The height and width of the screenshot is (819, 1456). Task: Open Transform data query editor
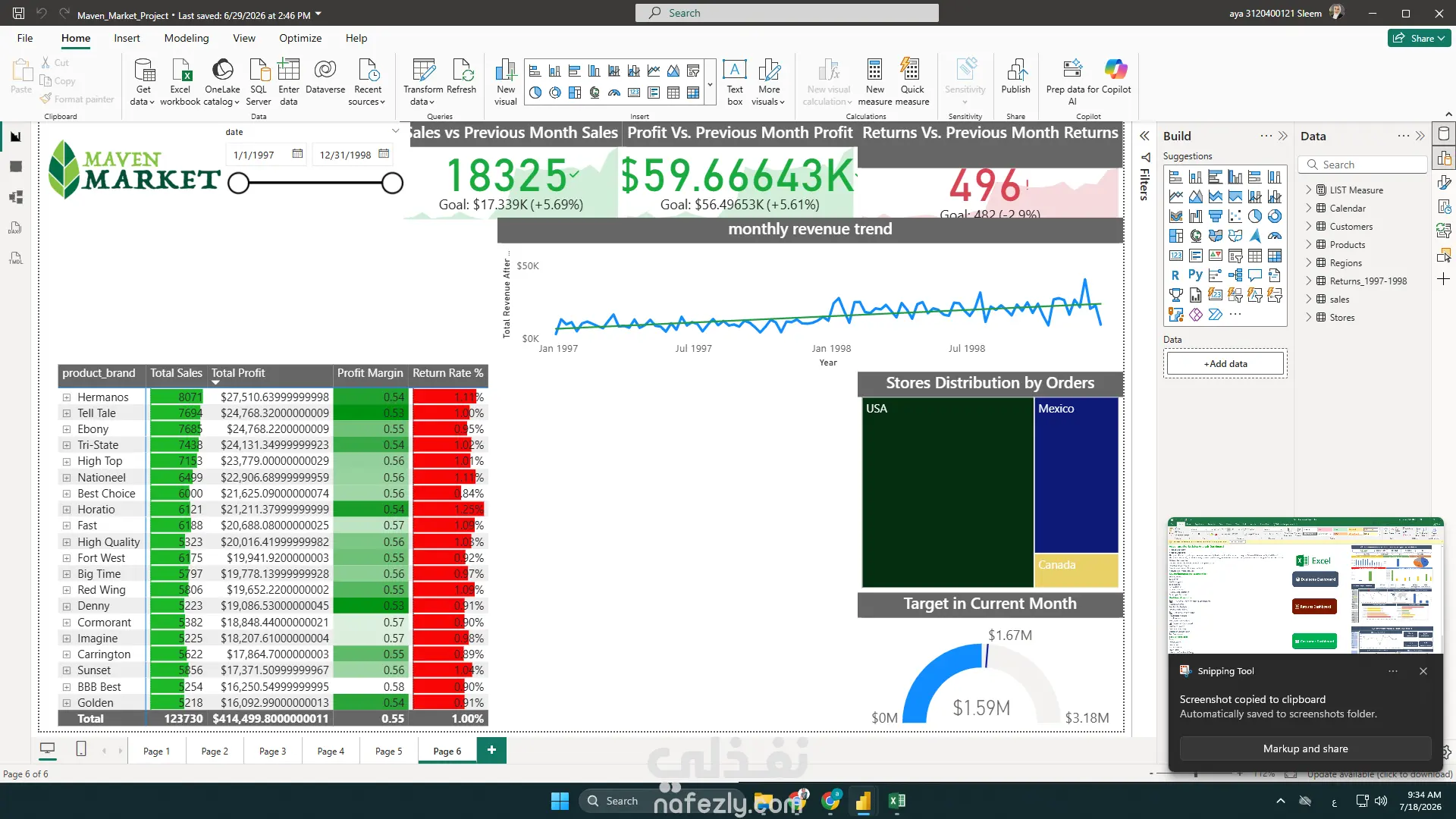click(x=423, y=82)
